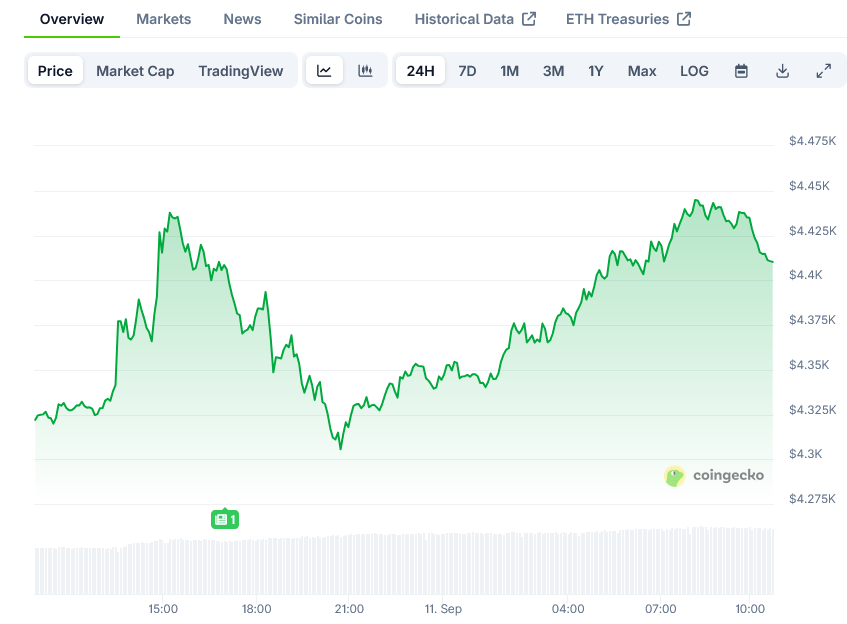Viewport: 847px width, 624px height.
Task: Toggle chart to Market Cap
Action: (x=135, y=71)
